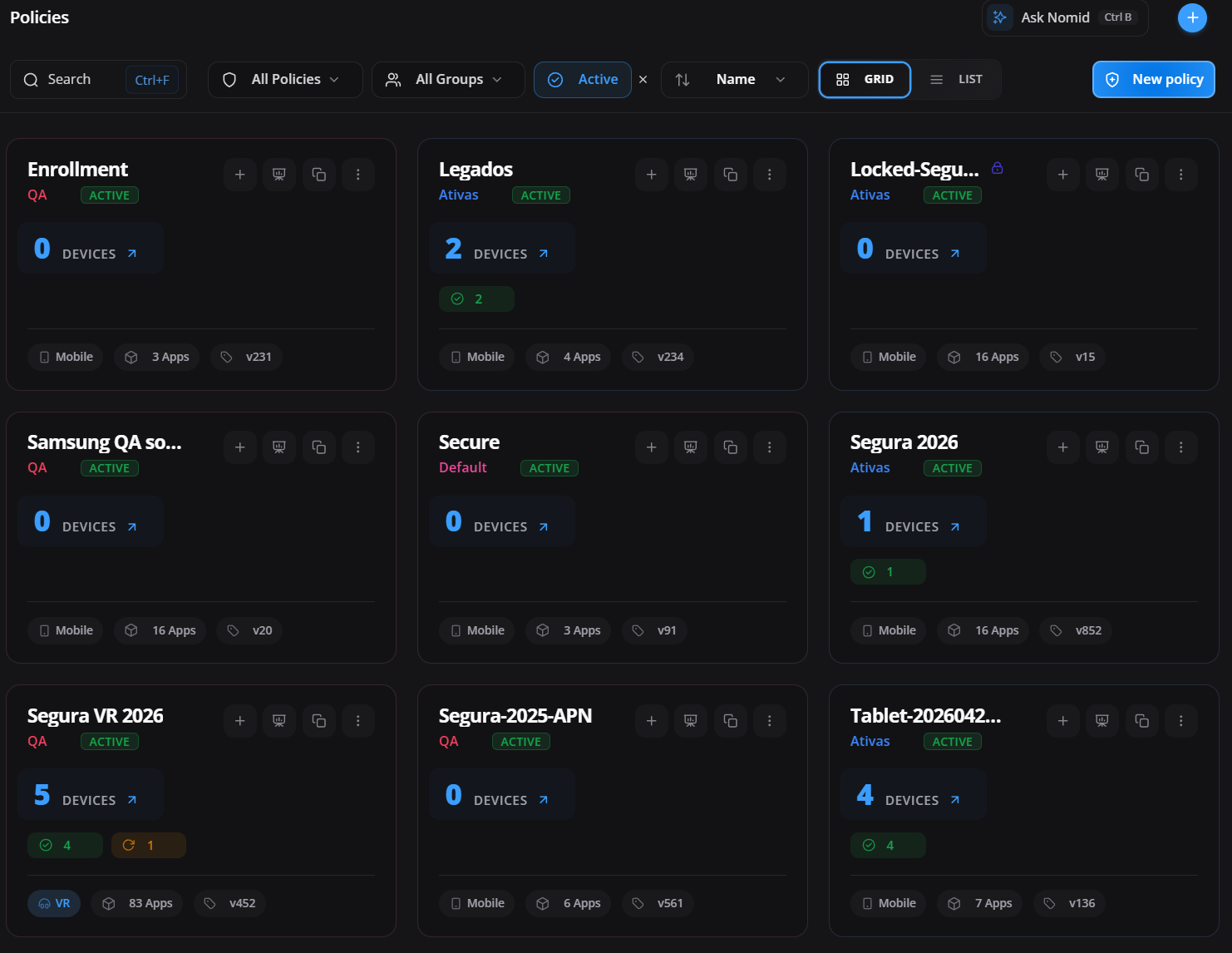1232x953 pixels.
Task: Click the 6 Apps tag on Segura-2025-APN
Action: [x=569, y=904]
